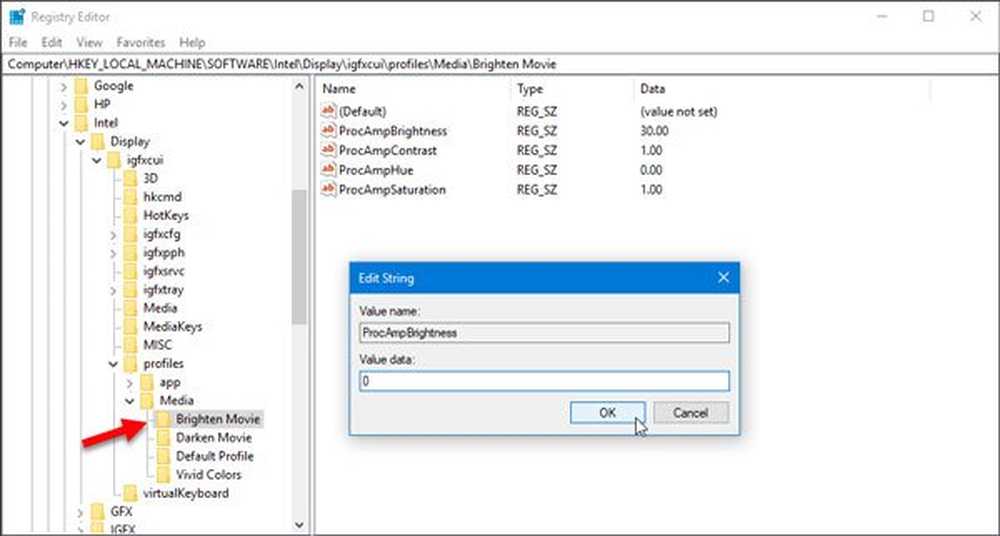Select the MISC folder icon
Screen dimensions: 1000x536
[130, 345]
